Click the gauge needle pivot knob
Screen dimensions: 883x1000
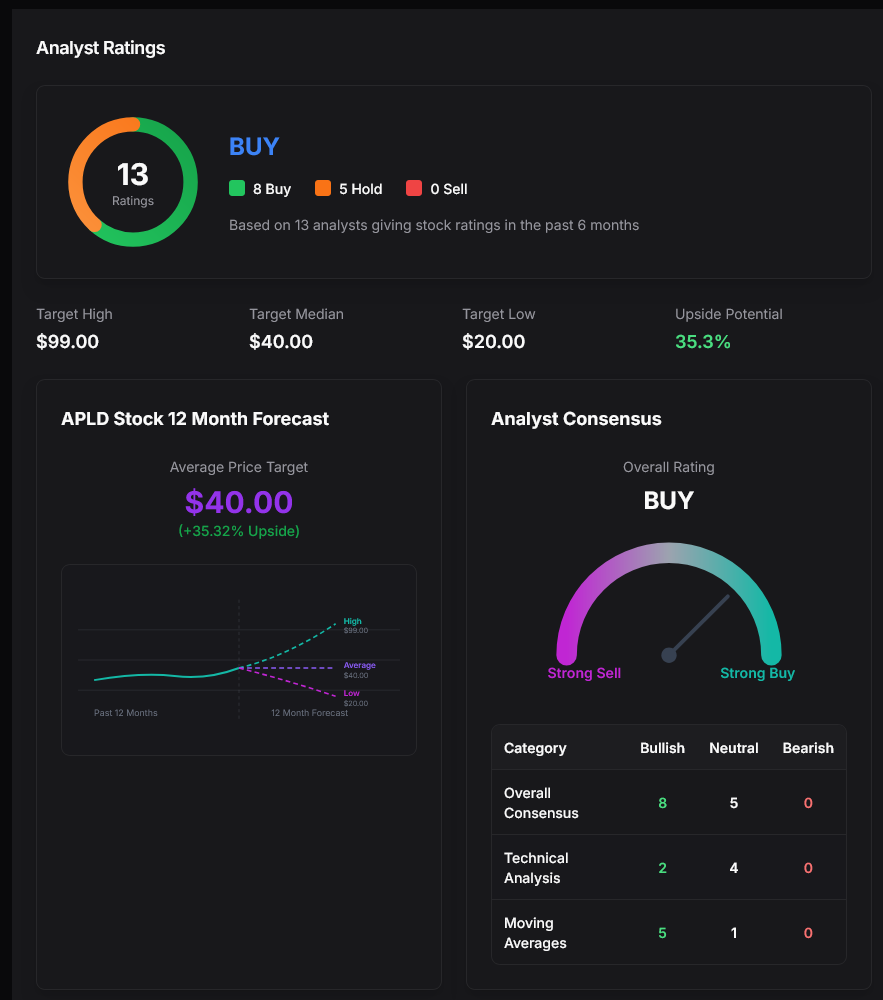[669, 655]
